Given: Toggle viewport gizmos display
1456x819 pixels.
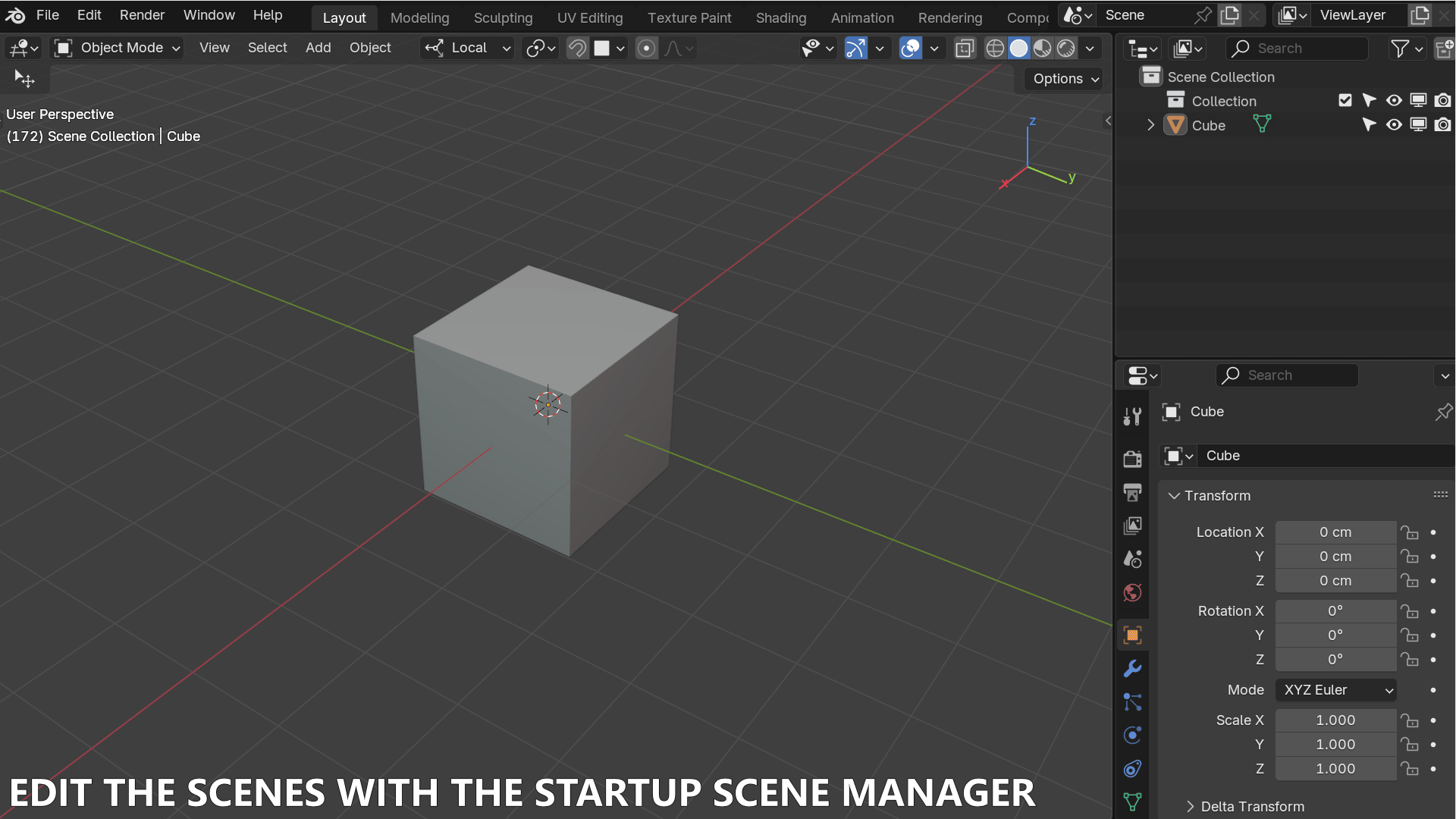Looking at the screenshot, I should (855, 48).
